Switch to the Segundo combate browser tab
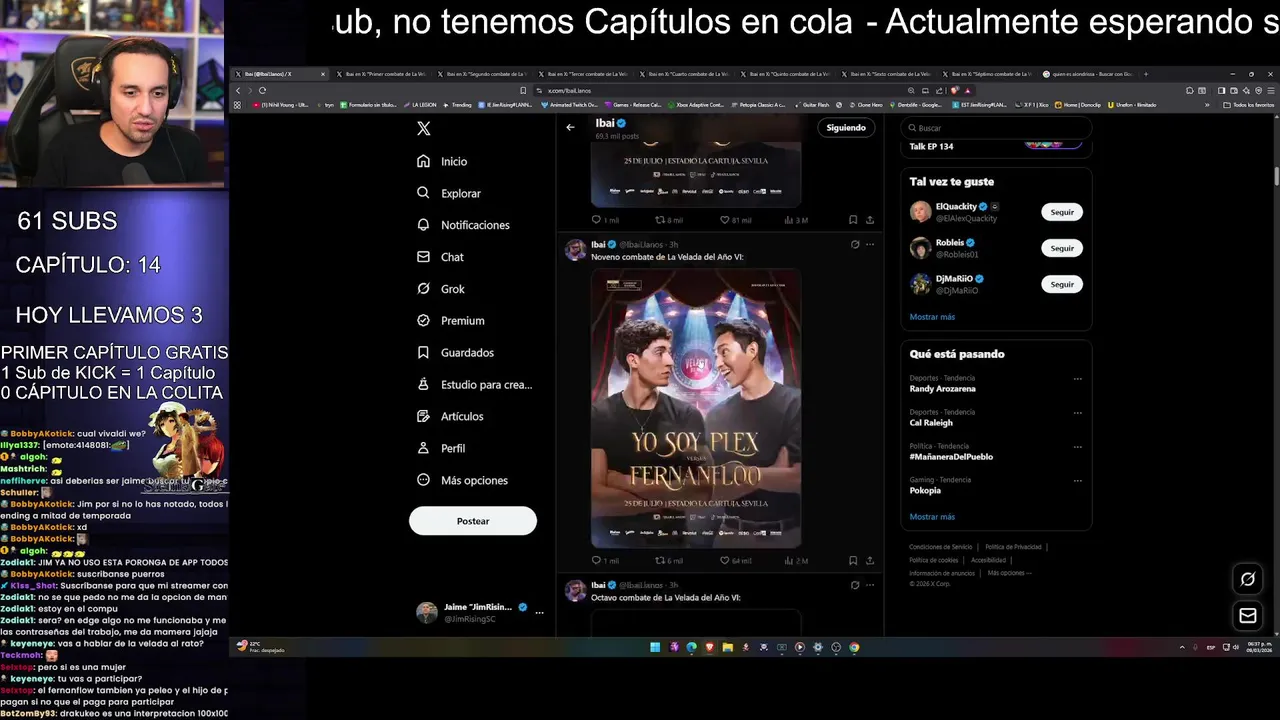The width and height of the screenshot is (1280, 720). (x=481, y=74)
